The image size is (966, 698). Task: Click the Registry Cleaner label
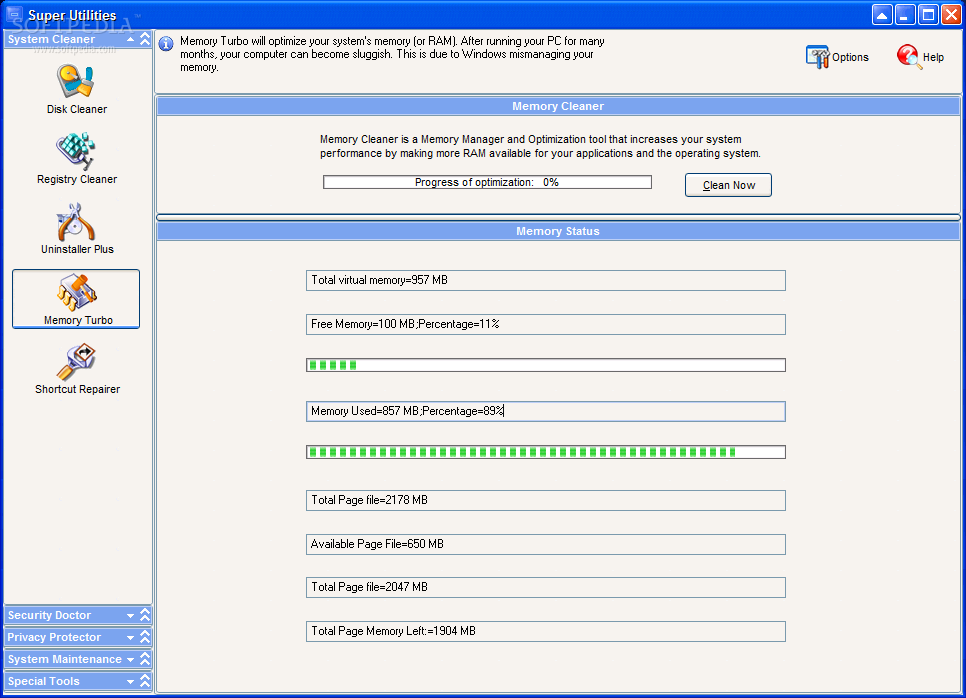(x=76, y=179)
